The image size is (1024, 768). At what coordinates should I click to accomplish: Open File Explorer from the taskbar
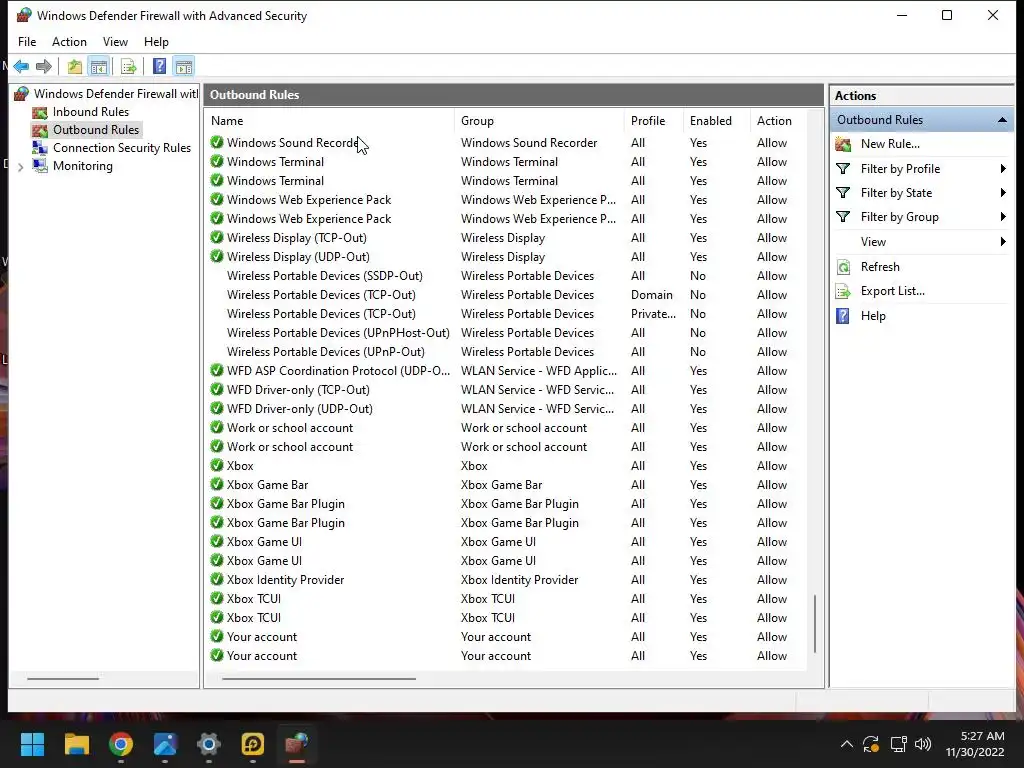click(76, 744)
